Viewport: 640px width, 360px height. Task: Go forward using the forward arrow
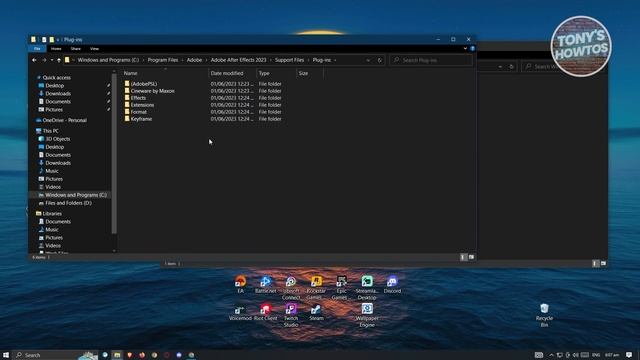44,60
